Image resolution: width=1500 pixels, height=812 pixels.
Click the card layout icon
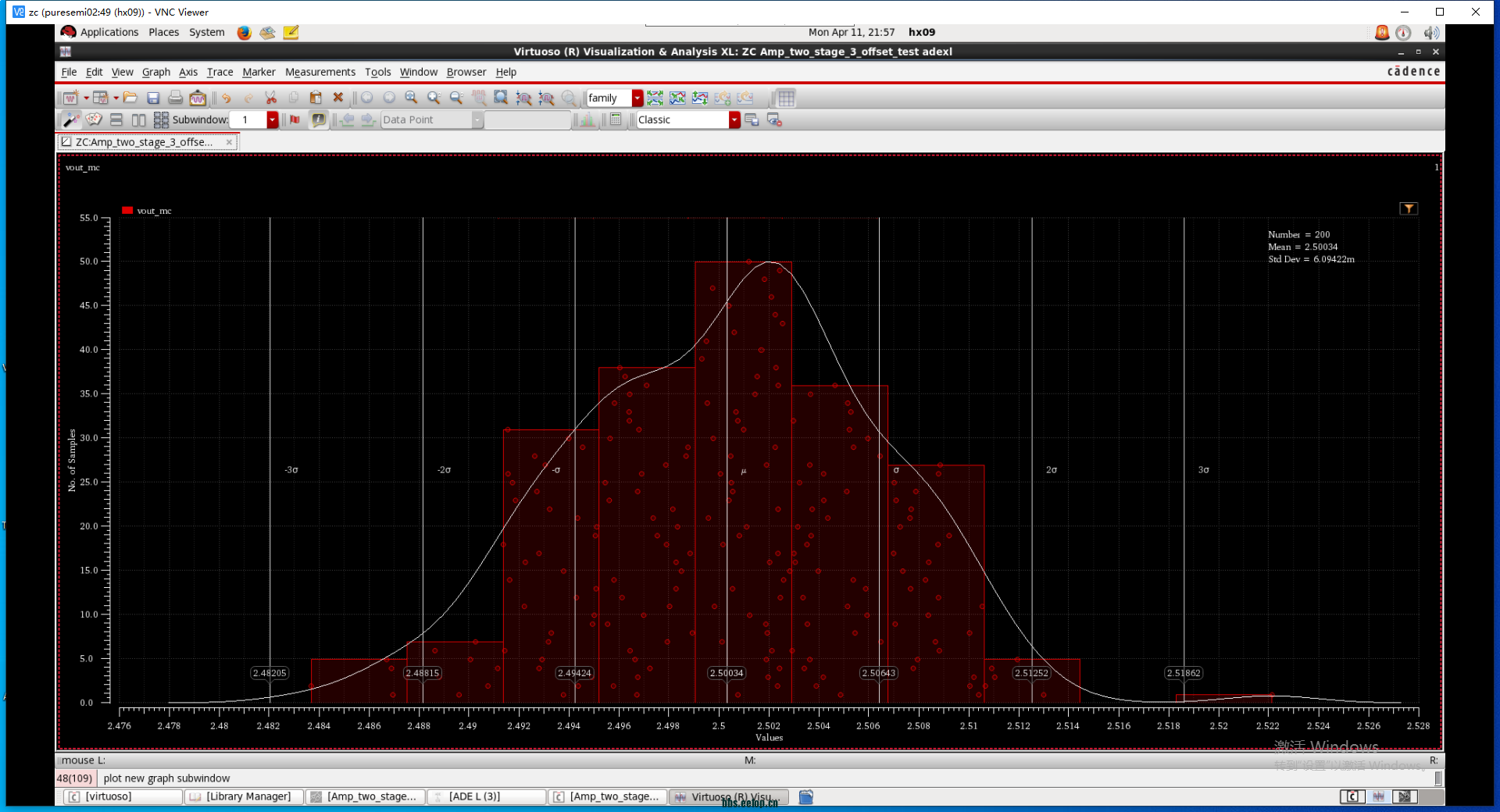[x=94, y=119]
